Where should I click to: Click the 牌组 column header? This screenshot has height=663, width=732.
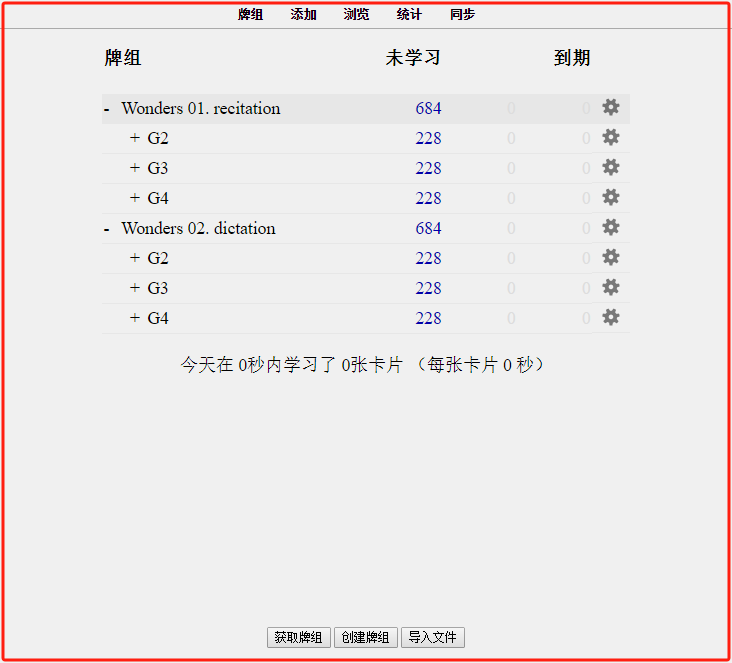[123, 58]
